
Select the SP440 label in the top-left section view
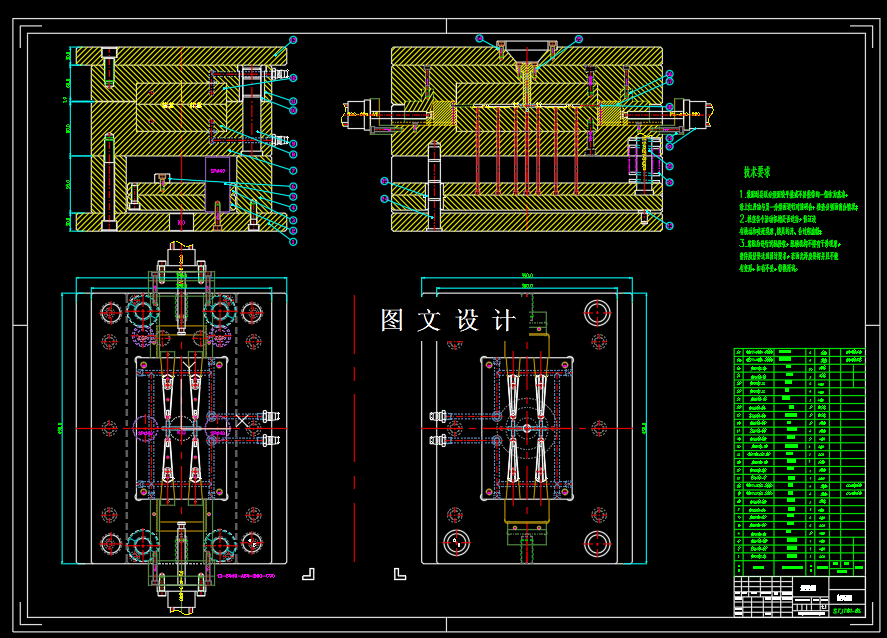click(218, 171)
